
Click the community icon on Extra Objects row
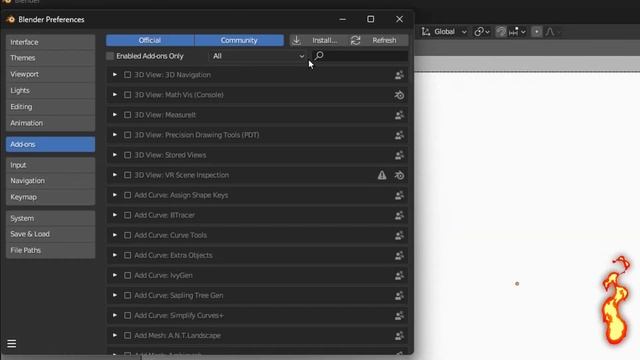click(399, 256)
